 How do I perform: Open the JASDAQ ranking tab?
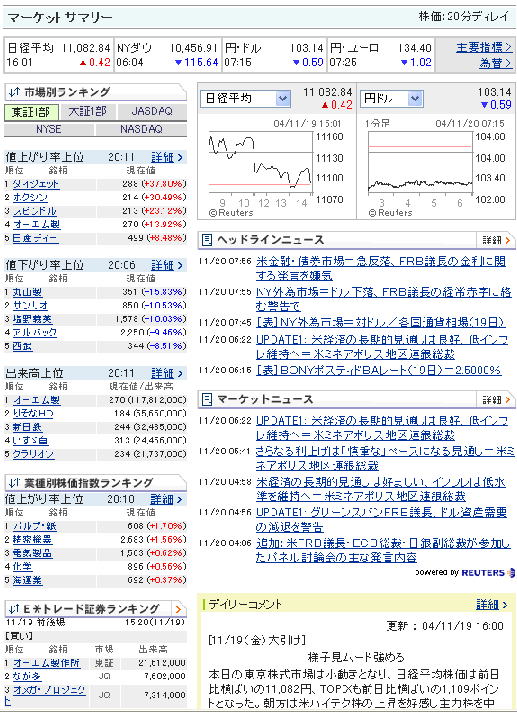click(x=152, y=112)
